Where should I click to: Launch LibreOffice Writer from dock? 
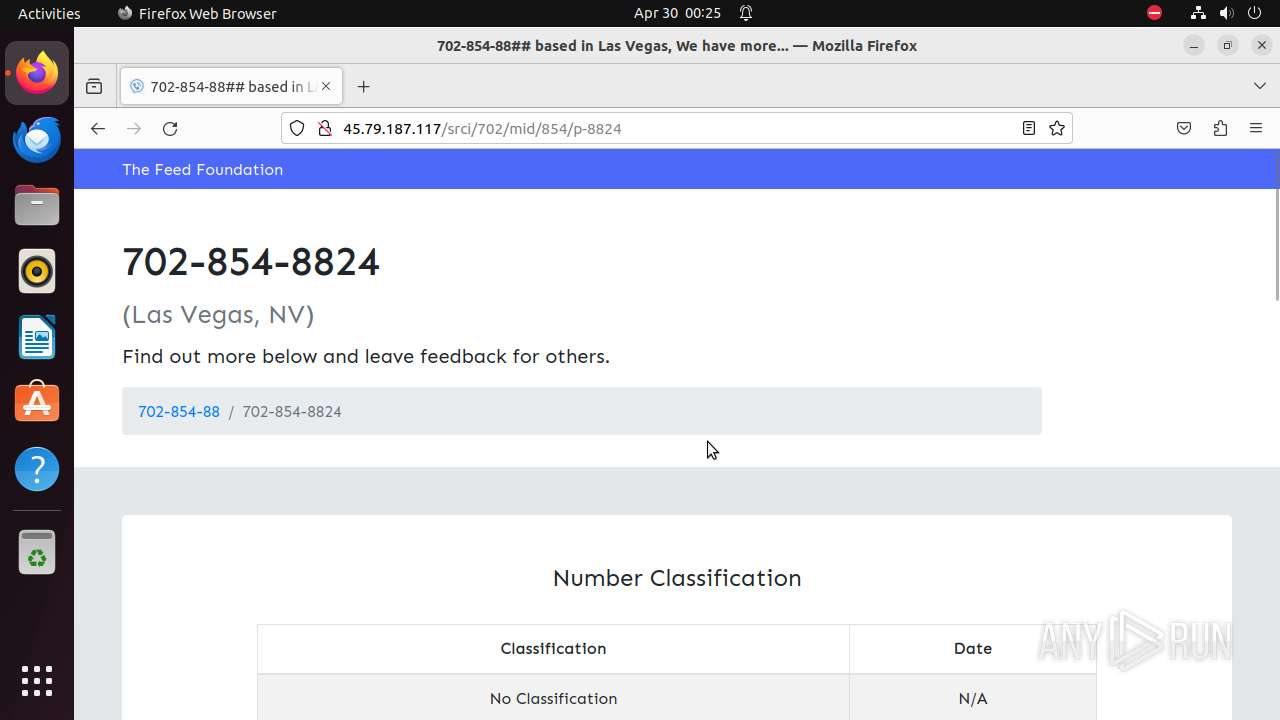(x=37, y=337)
